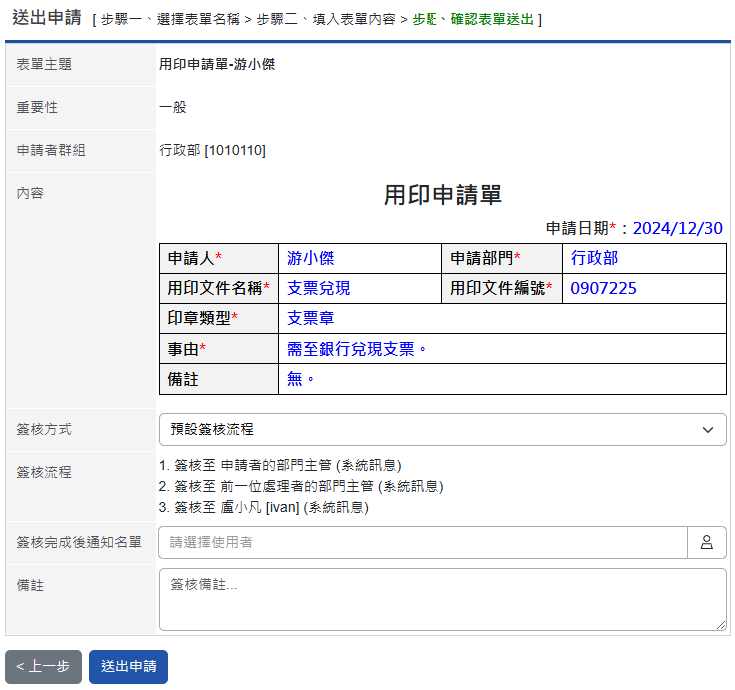Click the form remark cell 無。

pyautogui.click(x=502, y=379)
